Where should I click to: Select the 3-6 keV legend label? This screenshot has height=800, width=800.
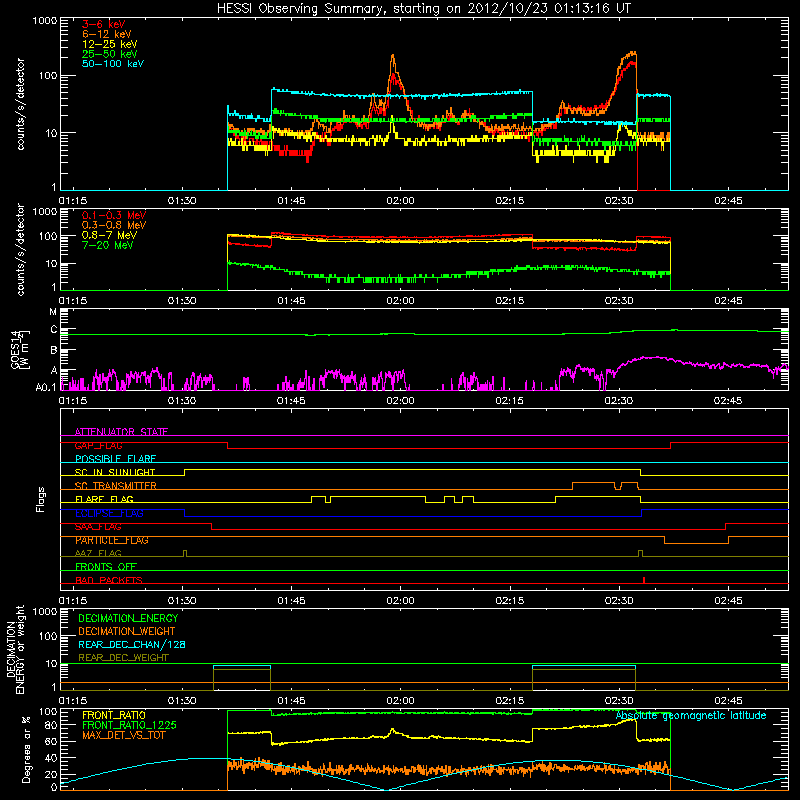pyautogui.click(x=103, y=24)
